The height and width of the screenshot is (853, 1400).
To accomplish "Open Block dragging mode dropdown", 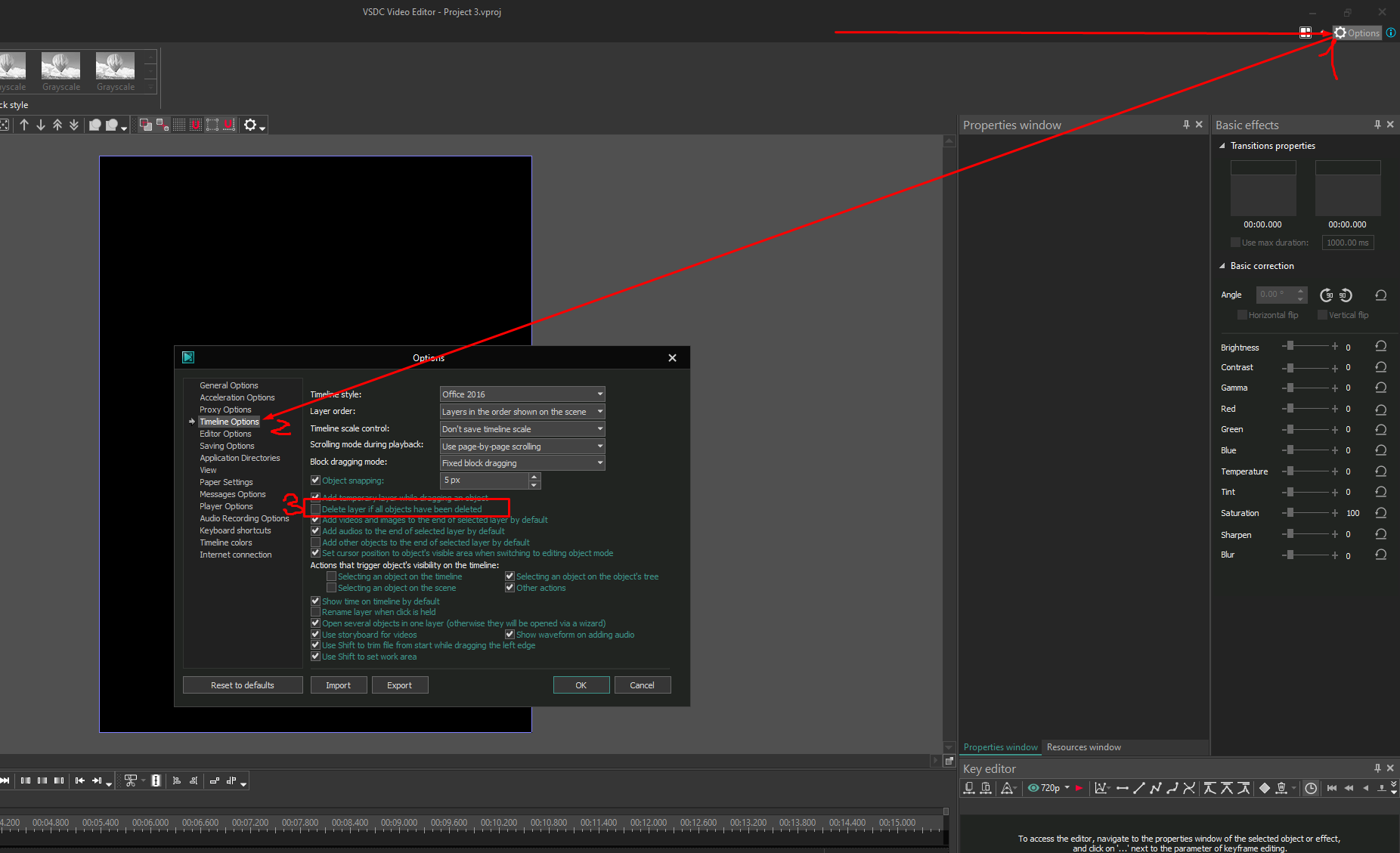I will coord(522,463).
